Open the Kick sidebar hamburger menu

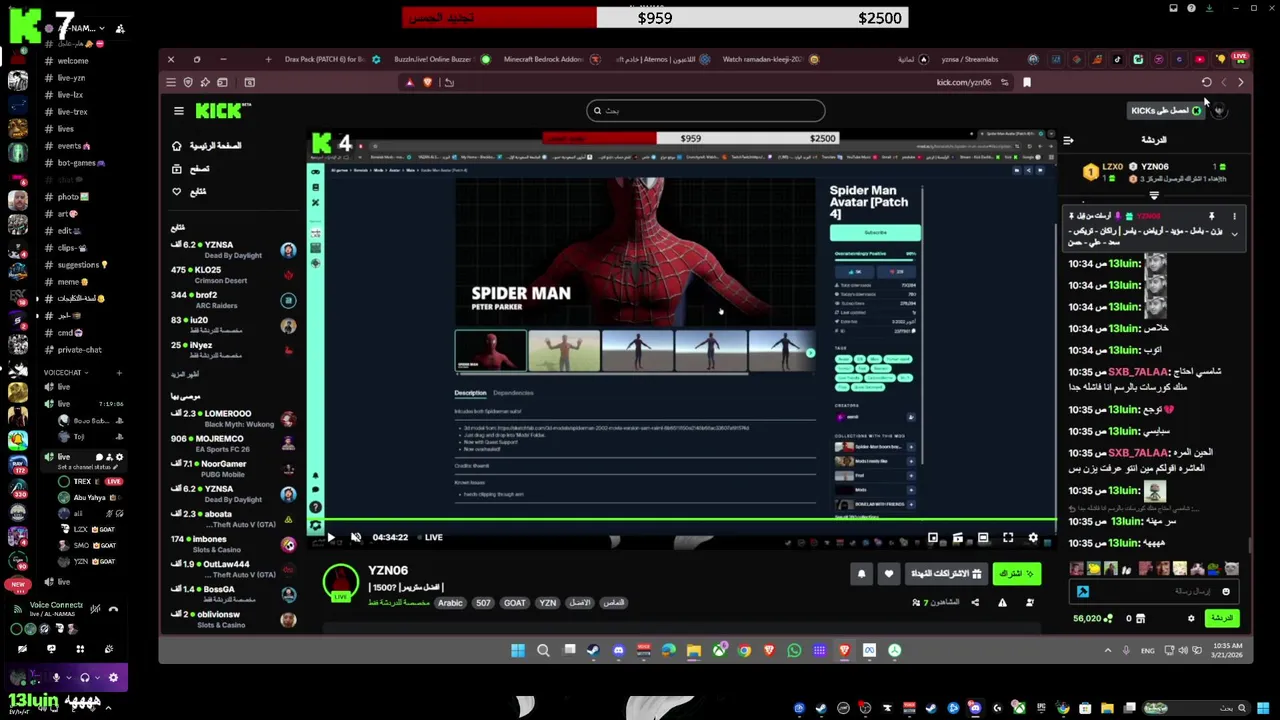(179, 111)
